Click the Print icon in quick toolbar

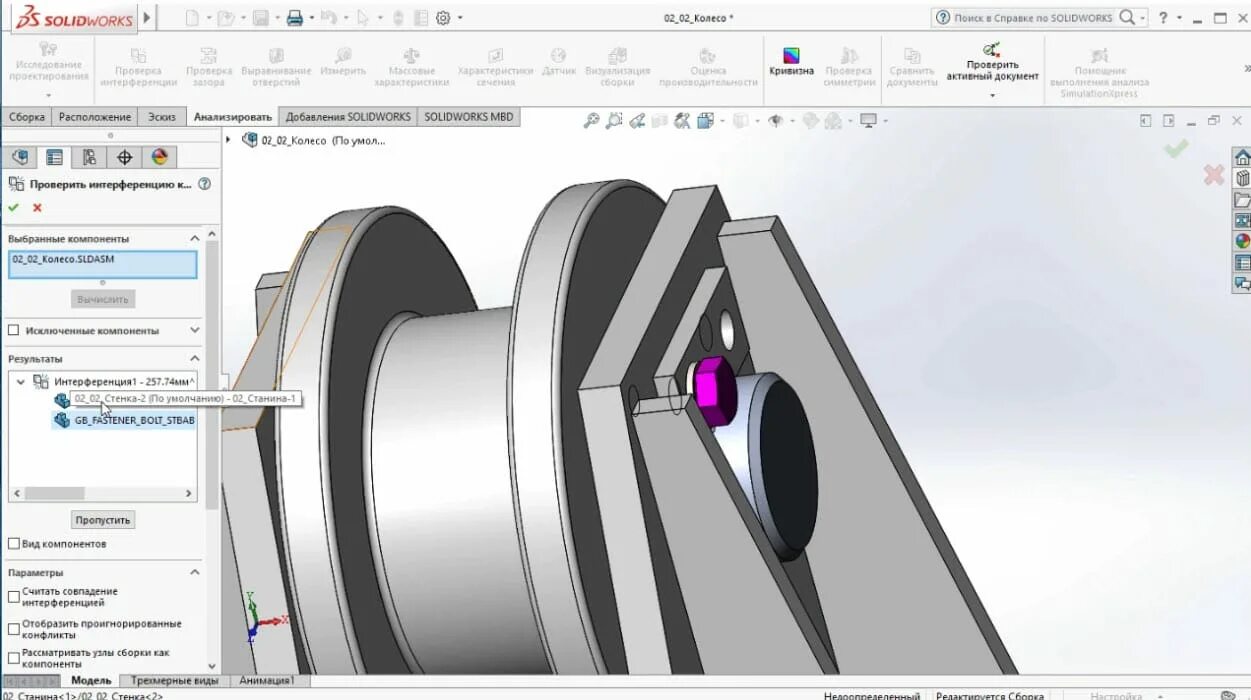294,18
